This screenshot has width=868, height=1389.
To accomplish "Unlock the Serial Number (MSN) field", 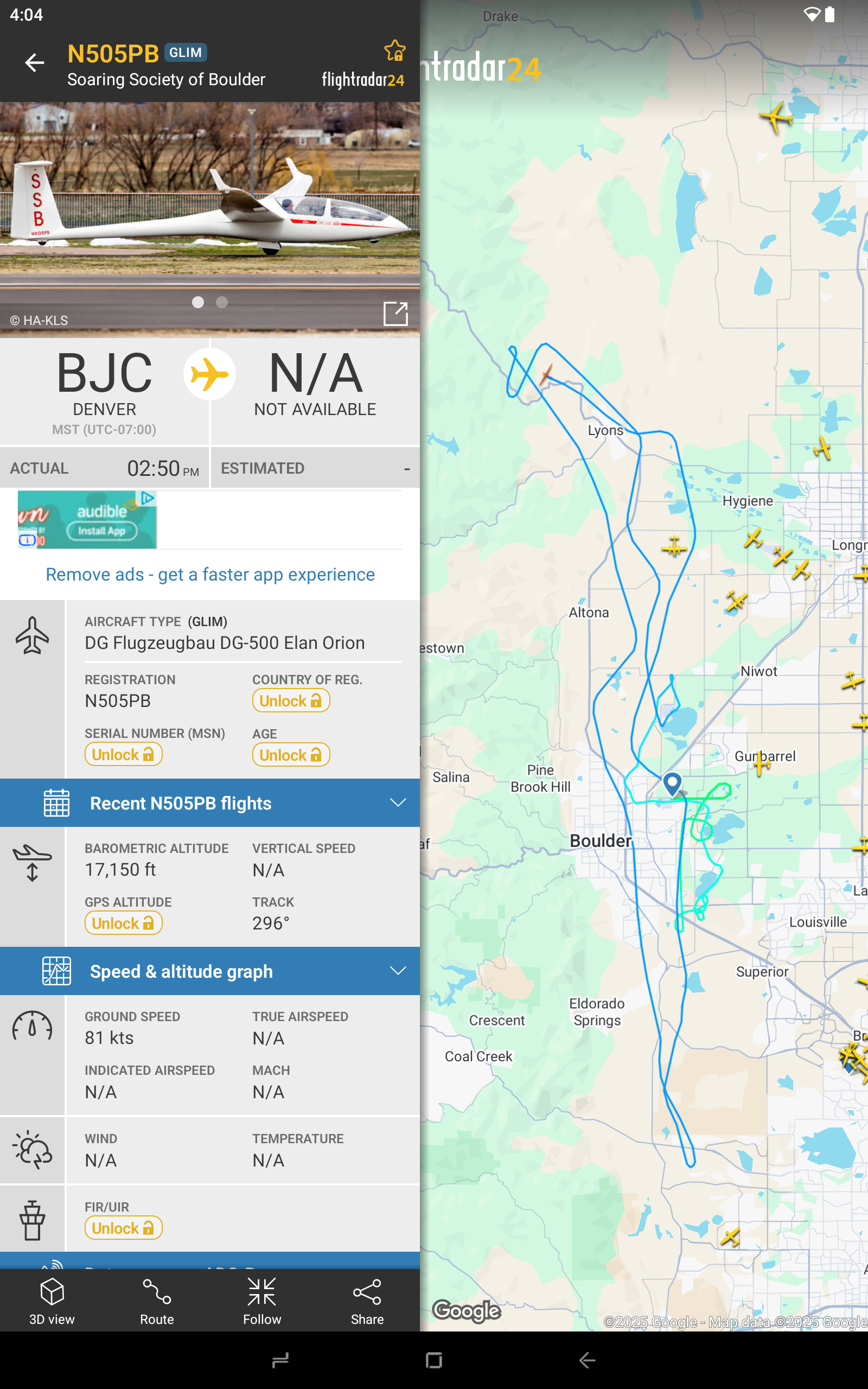I will [123, 754].
